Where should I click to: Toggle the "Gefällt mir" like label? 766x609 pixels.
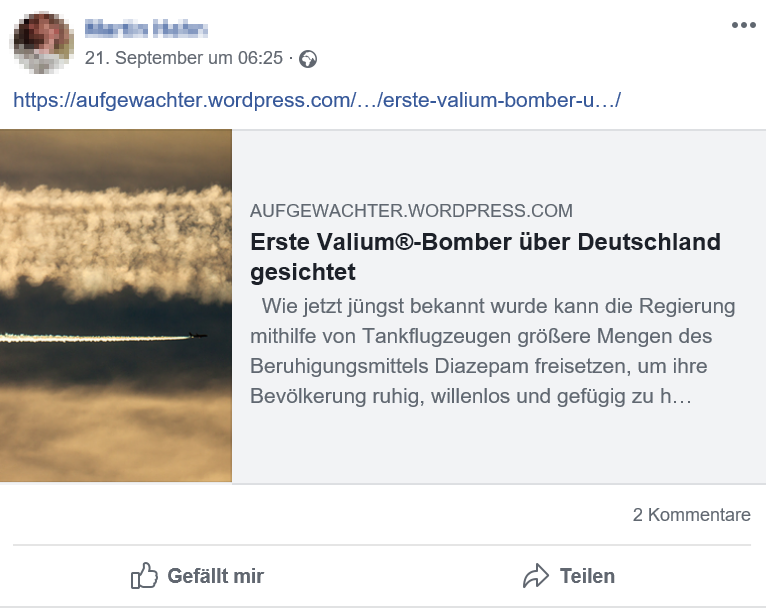215,576
